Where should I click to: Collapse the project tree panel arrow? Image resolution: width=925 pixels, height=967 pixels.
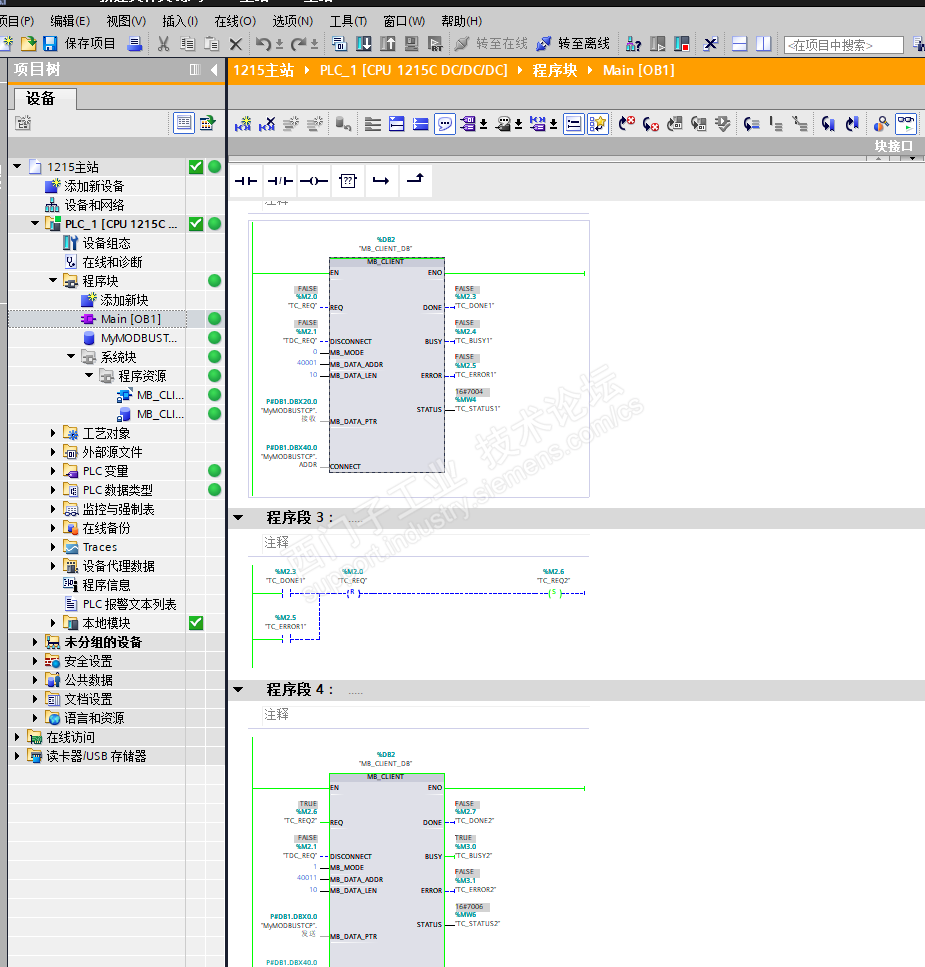click(214, 70)
